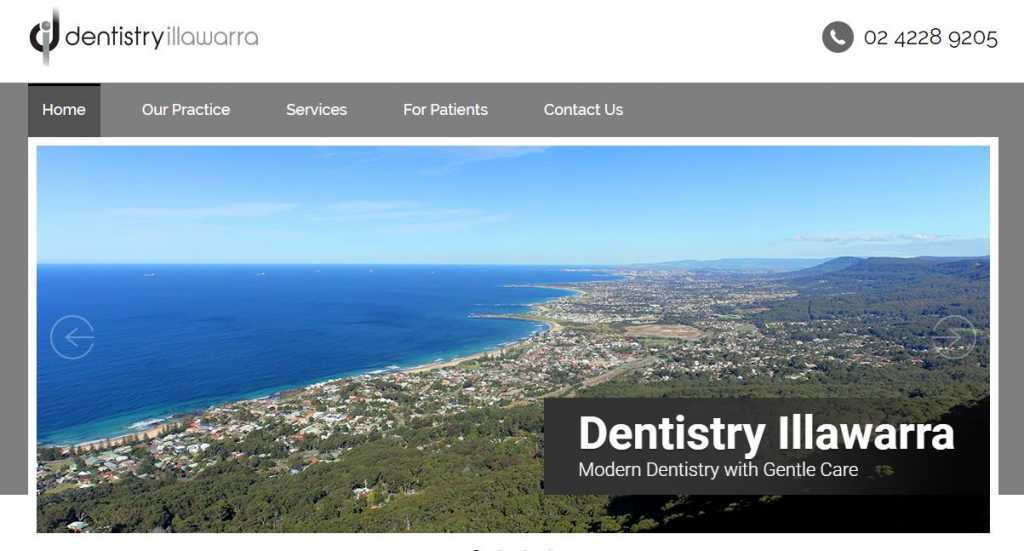Screen dimensions: 1024x551
Task: Click the dark caption overlay box
Action: pos(767,446)
